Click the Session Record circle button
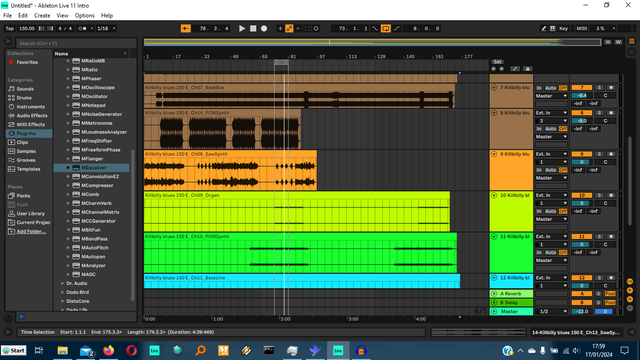The width and height of the screenshot is (640, 360). (x=316, y=29)
